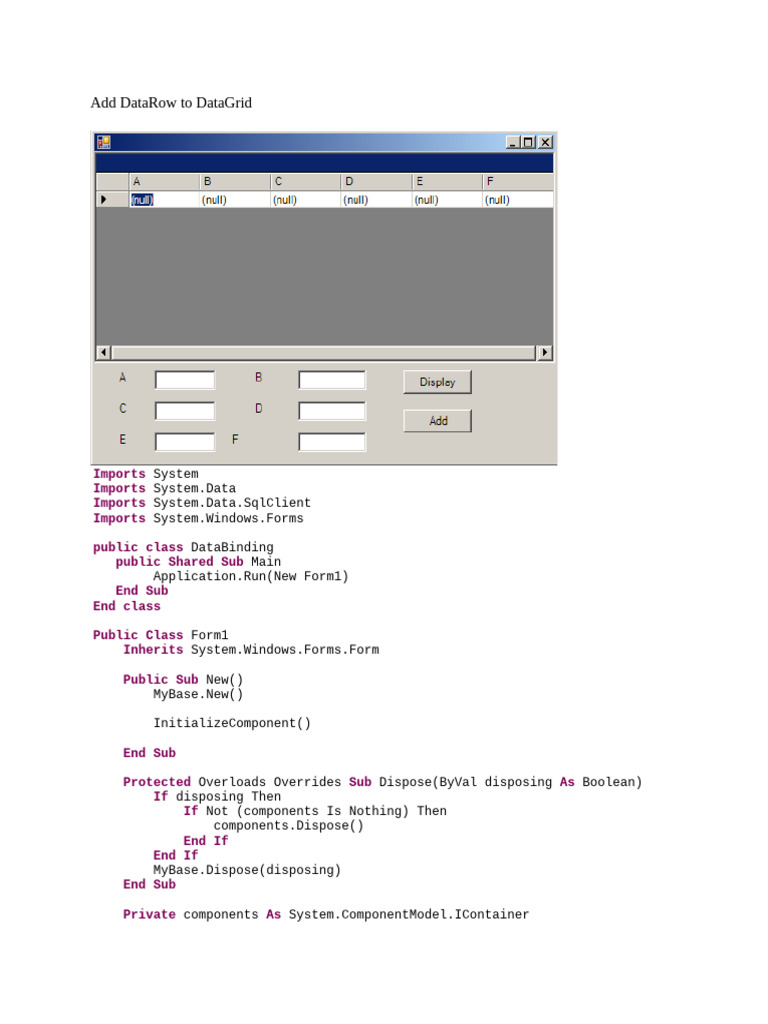
Task: Click the text box next to label D
Action: tap(332, 411)
